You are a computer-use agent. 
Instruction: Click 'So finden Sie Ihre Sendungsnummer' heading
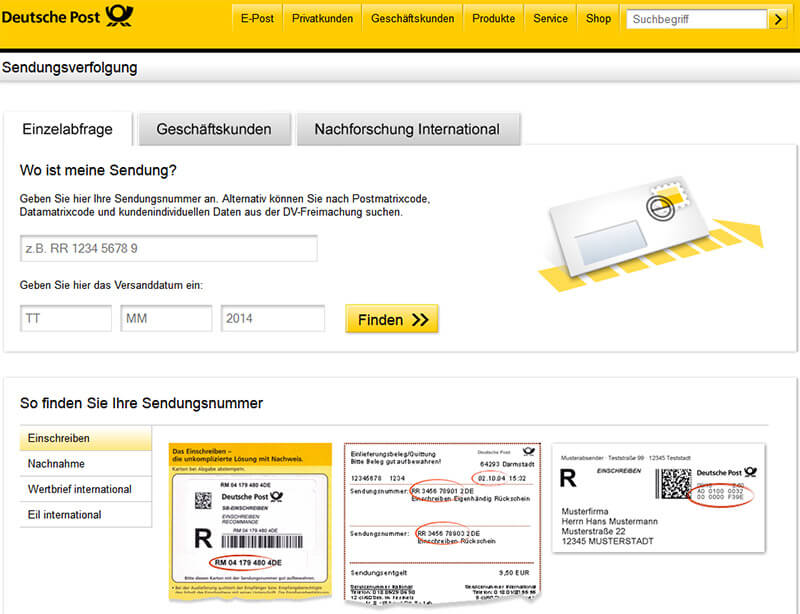tap(141, 403)
